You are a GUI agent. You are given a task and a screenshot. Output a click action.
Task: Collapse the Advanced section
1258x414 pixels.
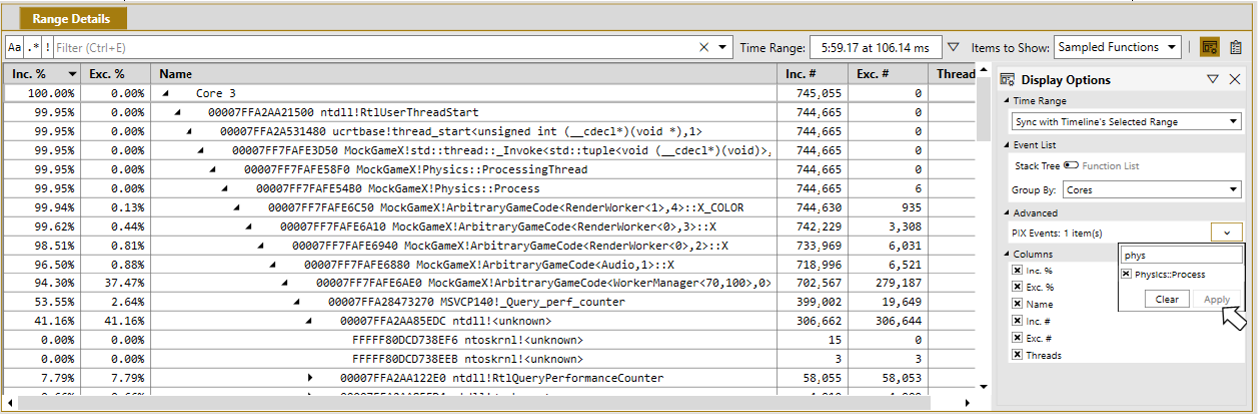1006,212
